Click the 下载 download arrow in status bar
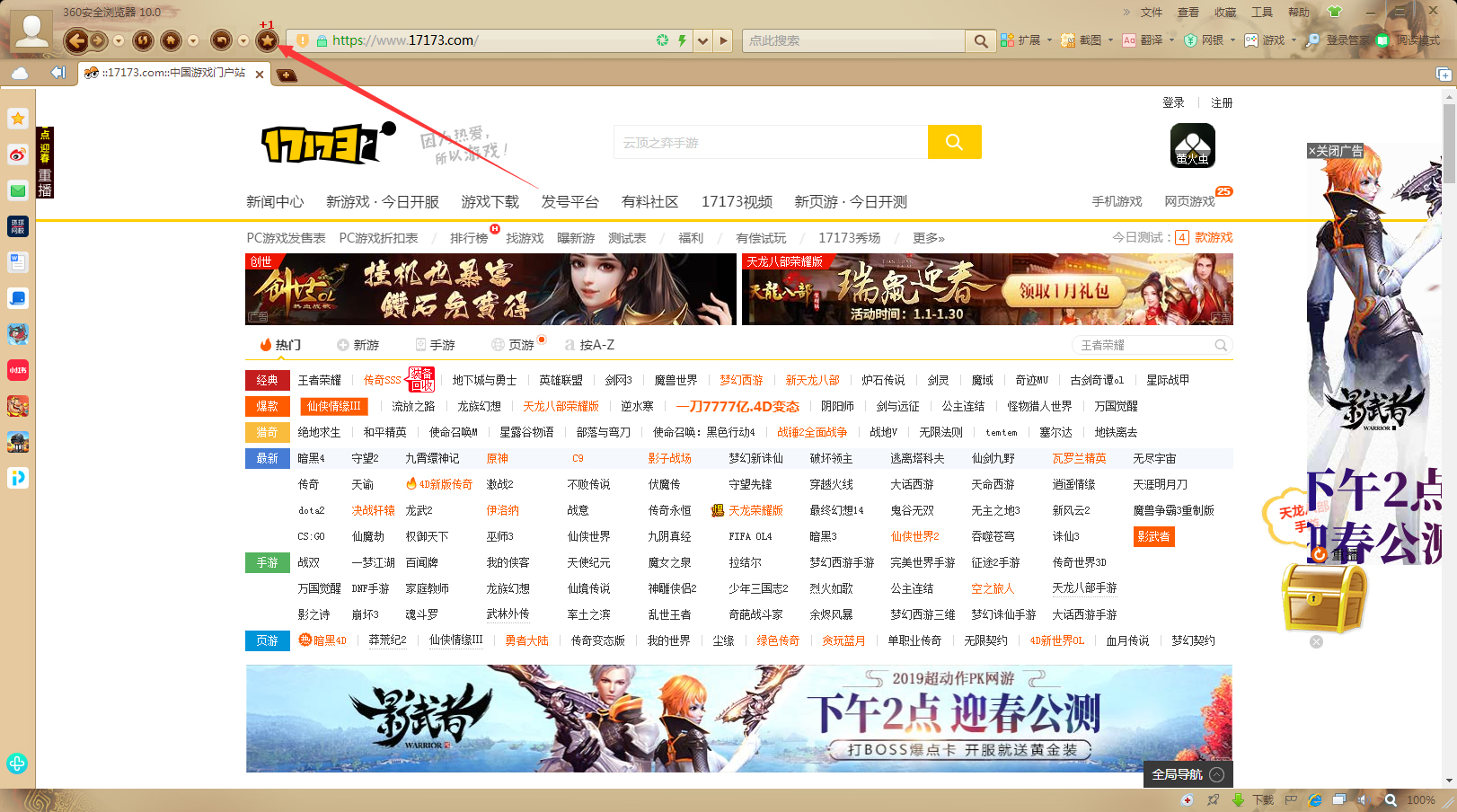 [x=1237, y=799]
